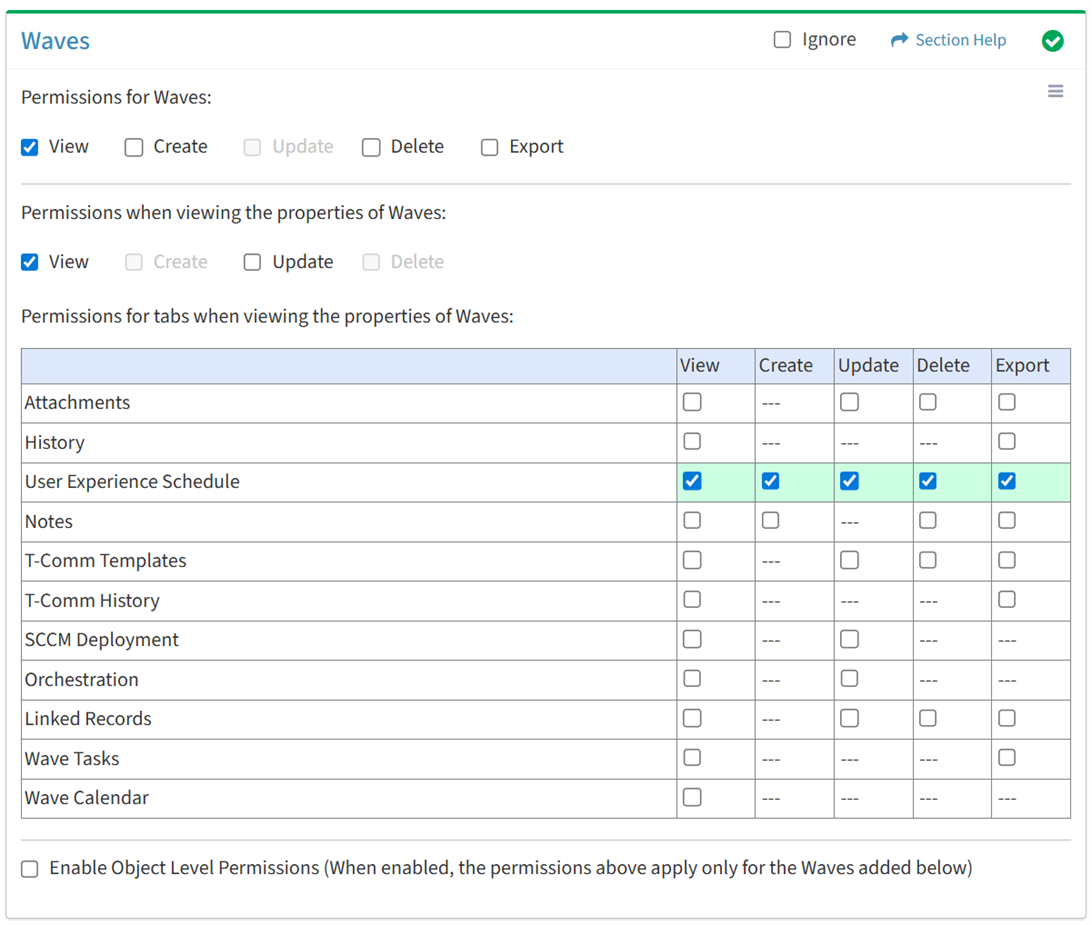Uncheck Create for User Experience Schedule
The width and height of the screenshot is (1092, 925).
tap(770, 481)
